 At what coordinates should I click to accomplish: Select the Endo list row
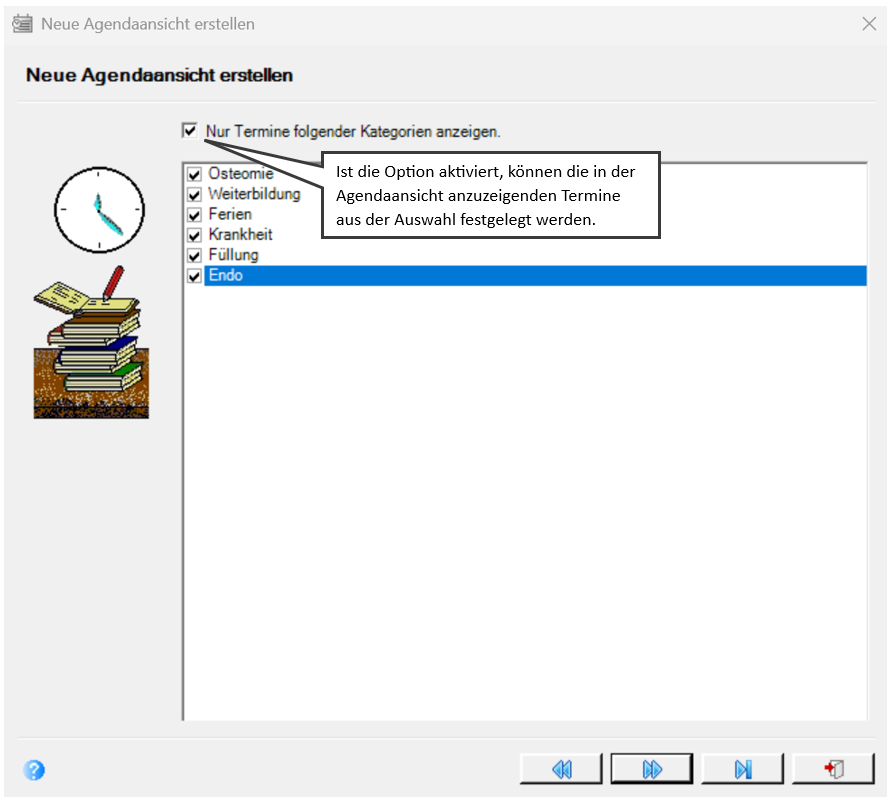535,276
